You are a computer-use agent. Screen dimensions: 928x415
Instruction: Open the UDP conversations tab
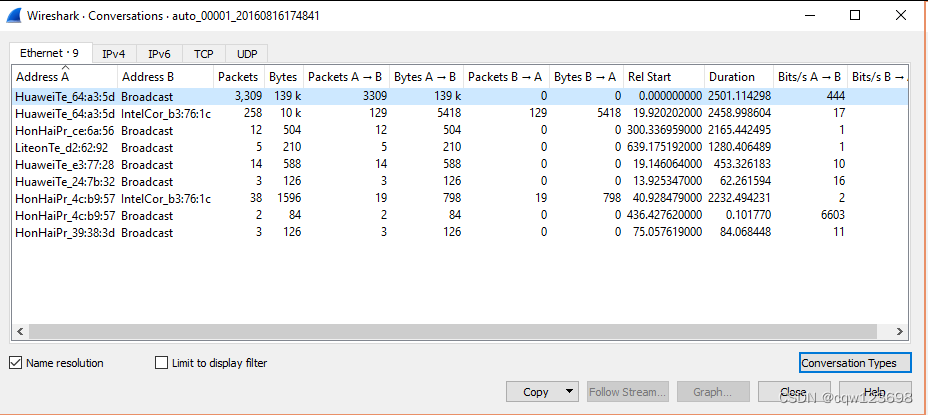pos(247,54)
